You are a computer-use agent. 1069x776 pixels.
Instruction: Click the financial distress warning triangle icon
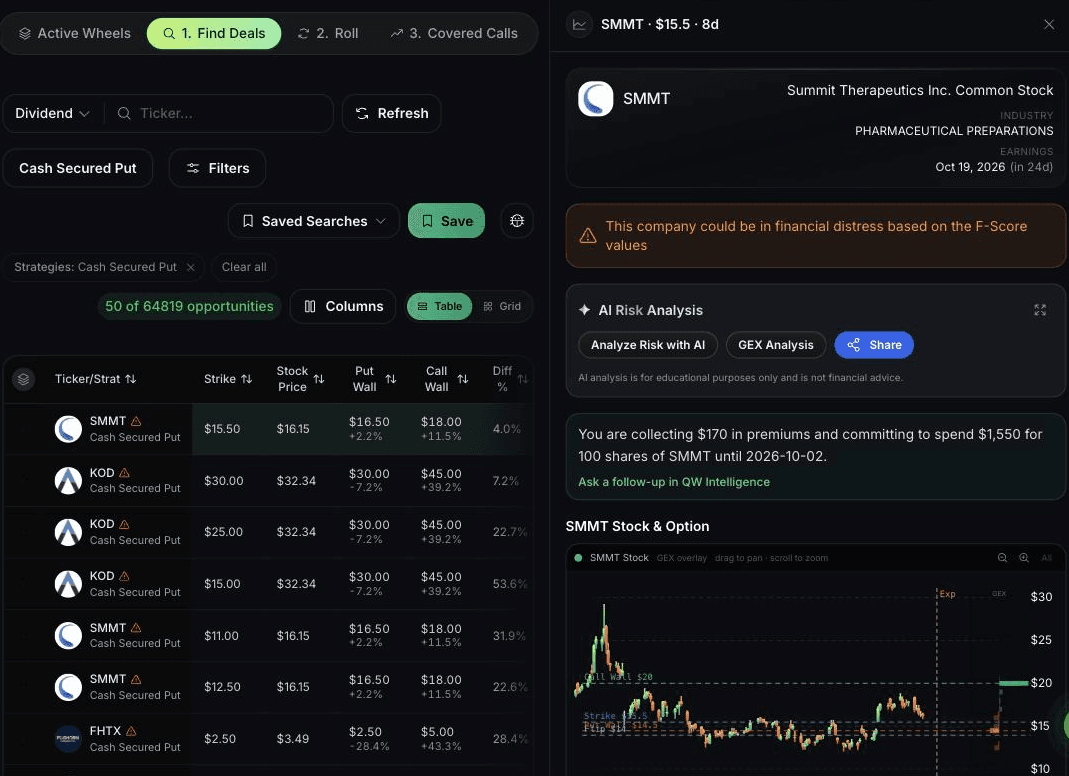coord(588,236)
